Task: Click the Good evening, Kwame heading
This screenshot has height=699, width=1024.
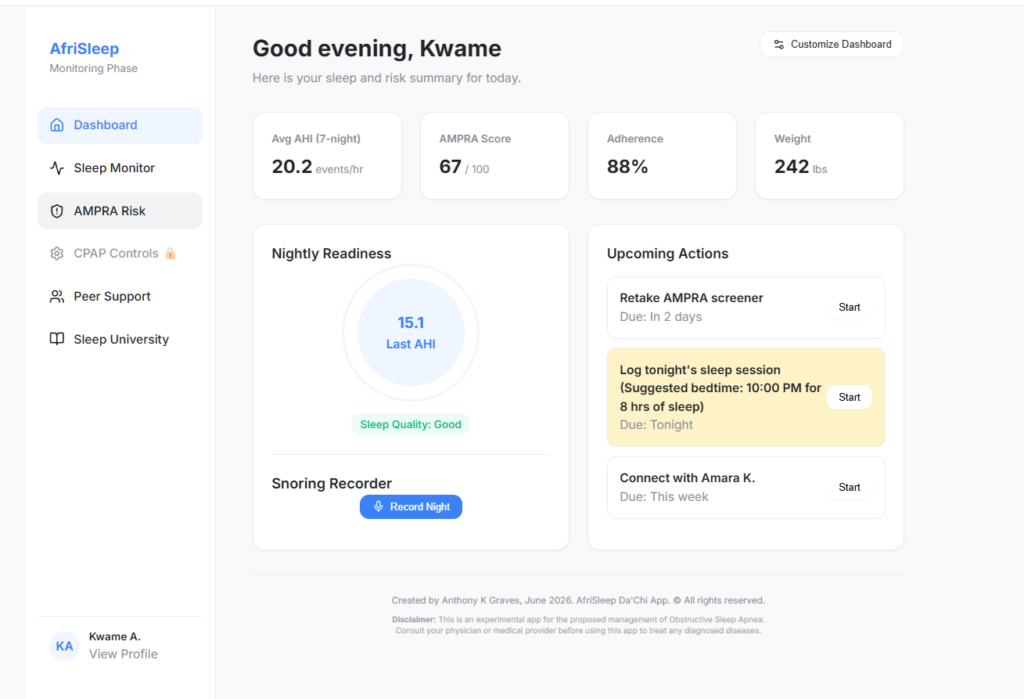Action: click(x=377, y=49)
